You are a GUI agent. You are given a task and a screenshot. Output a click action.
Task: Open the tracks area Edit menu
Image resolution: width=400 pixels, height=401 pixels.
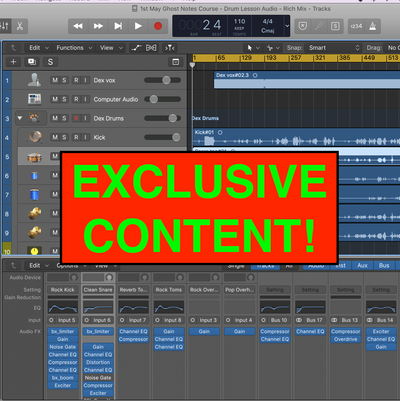[38, 48]
